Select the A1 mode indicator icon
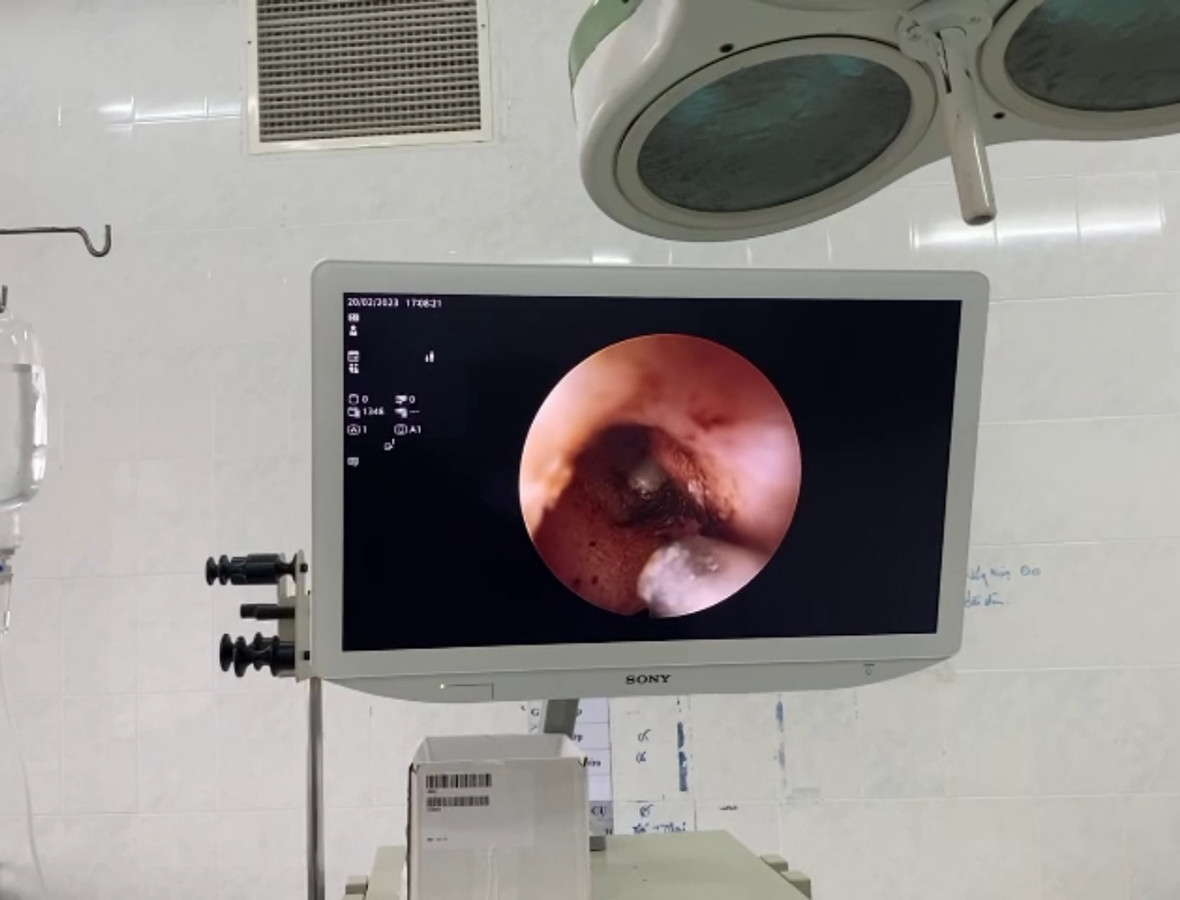 [x=401, y=429]
